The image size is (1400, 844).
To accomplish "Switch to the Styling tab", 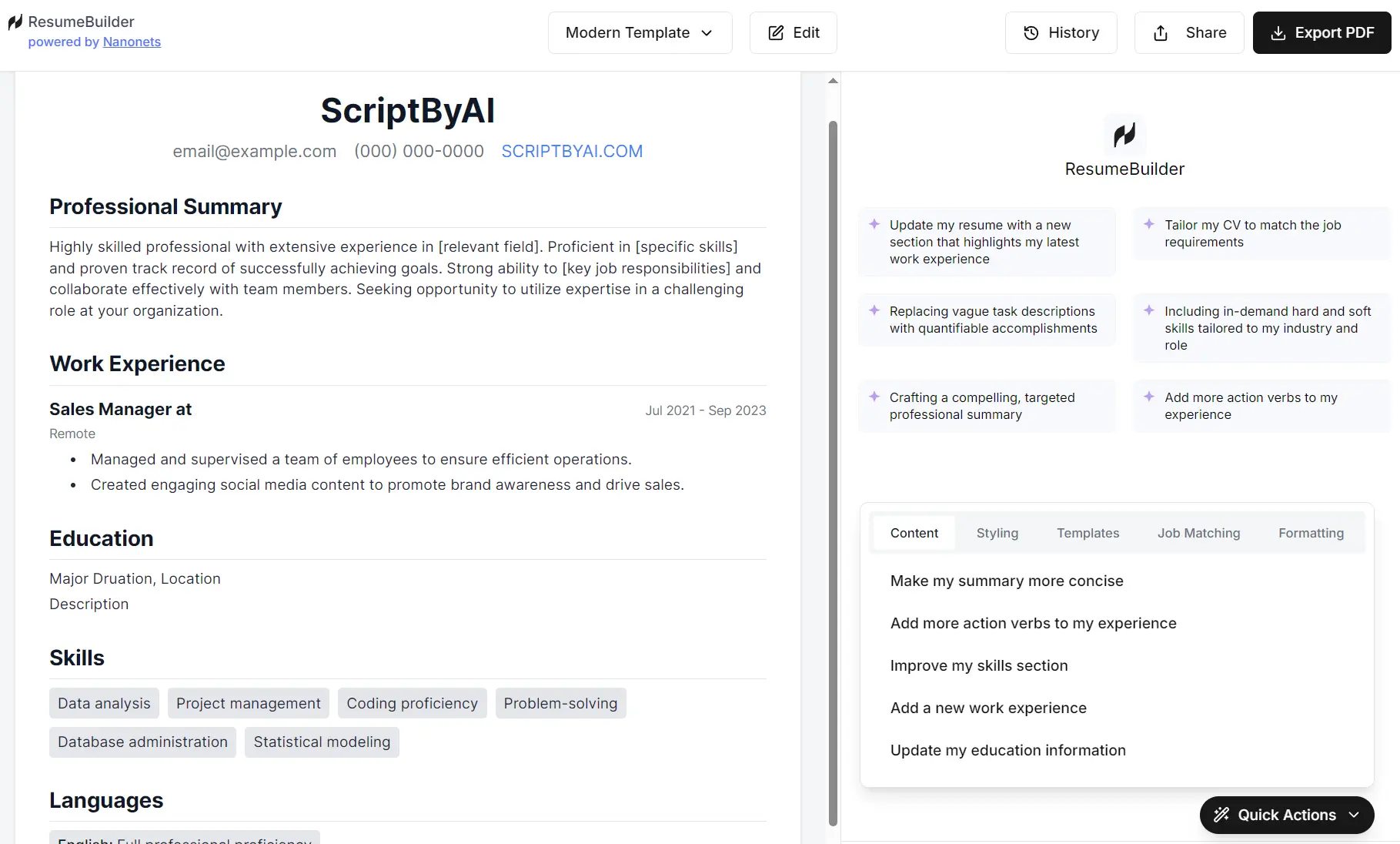I will pyautogui.click(x=997, y=533).
